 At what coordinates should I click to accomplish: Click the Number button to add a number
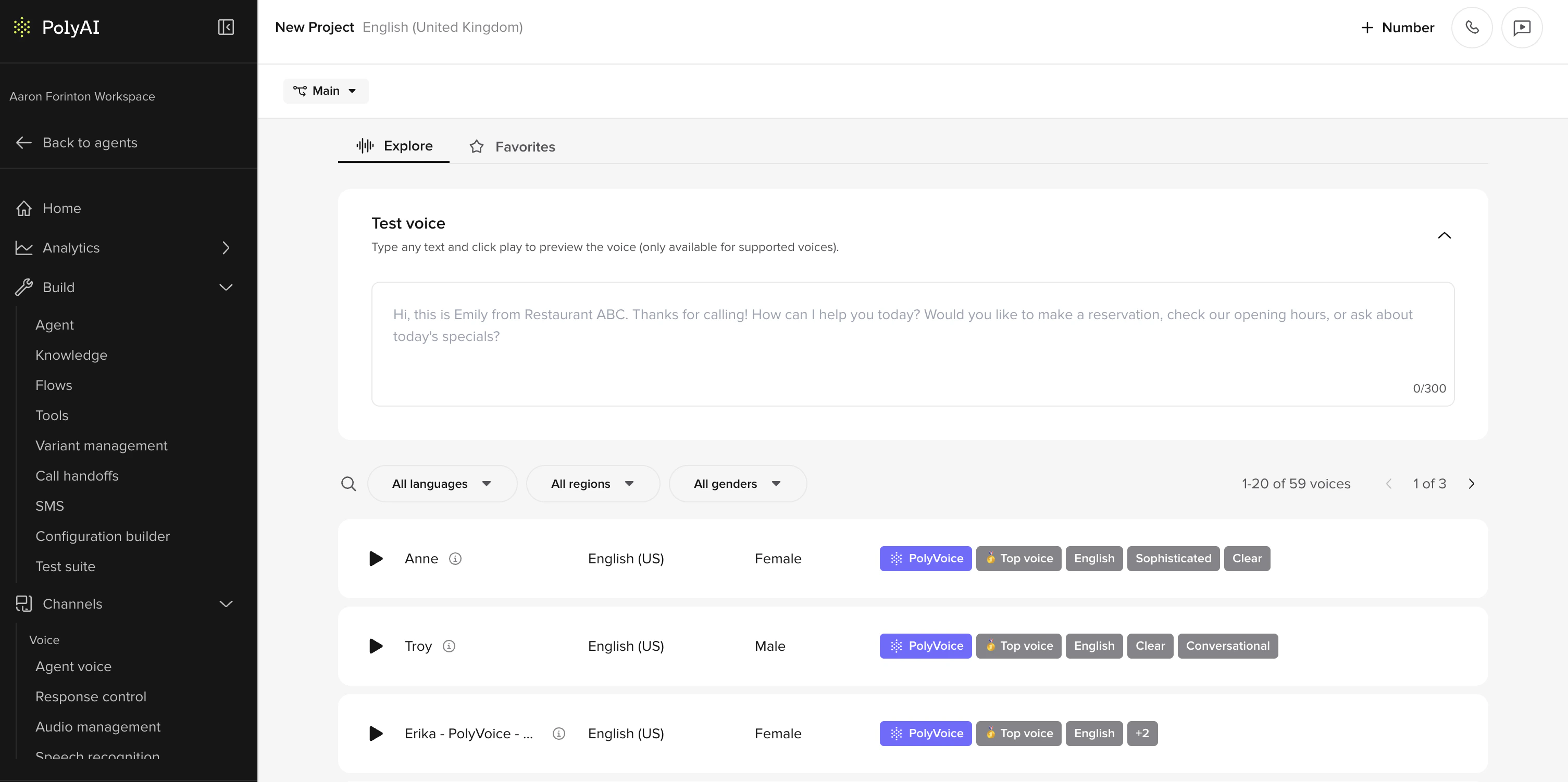tap(1397, 28)
